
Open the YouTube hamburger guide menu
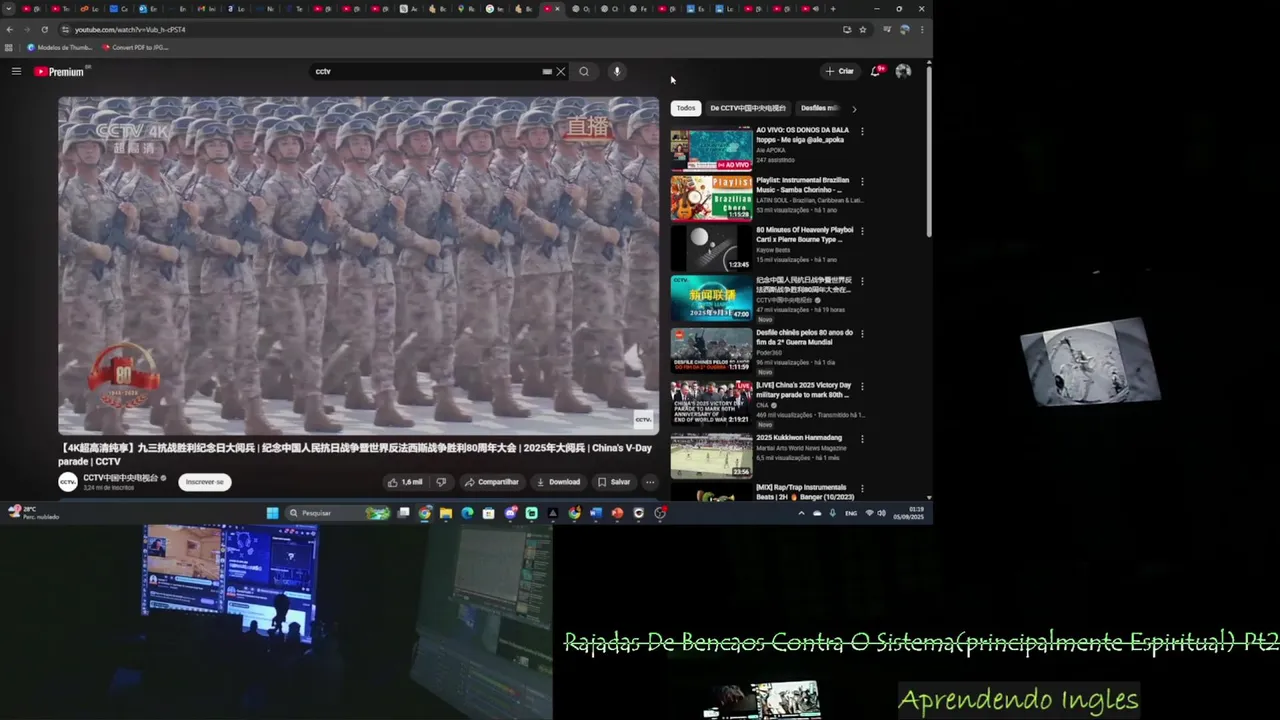[16, 71]
